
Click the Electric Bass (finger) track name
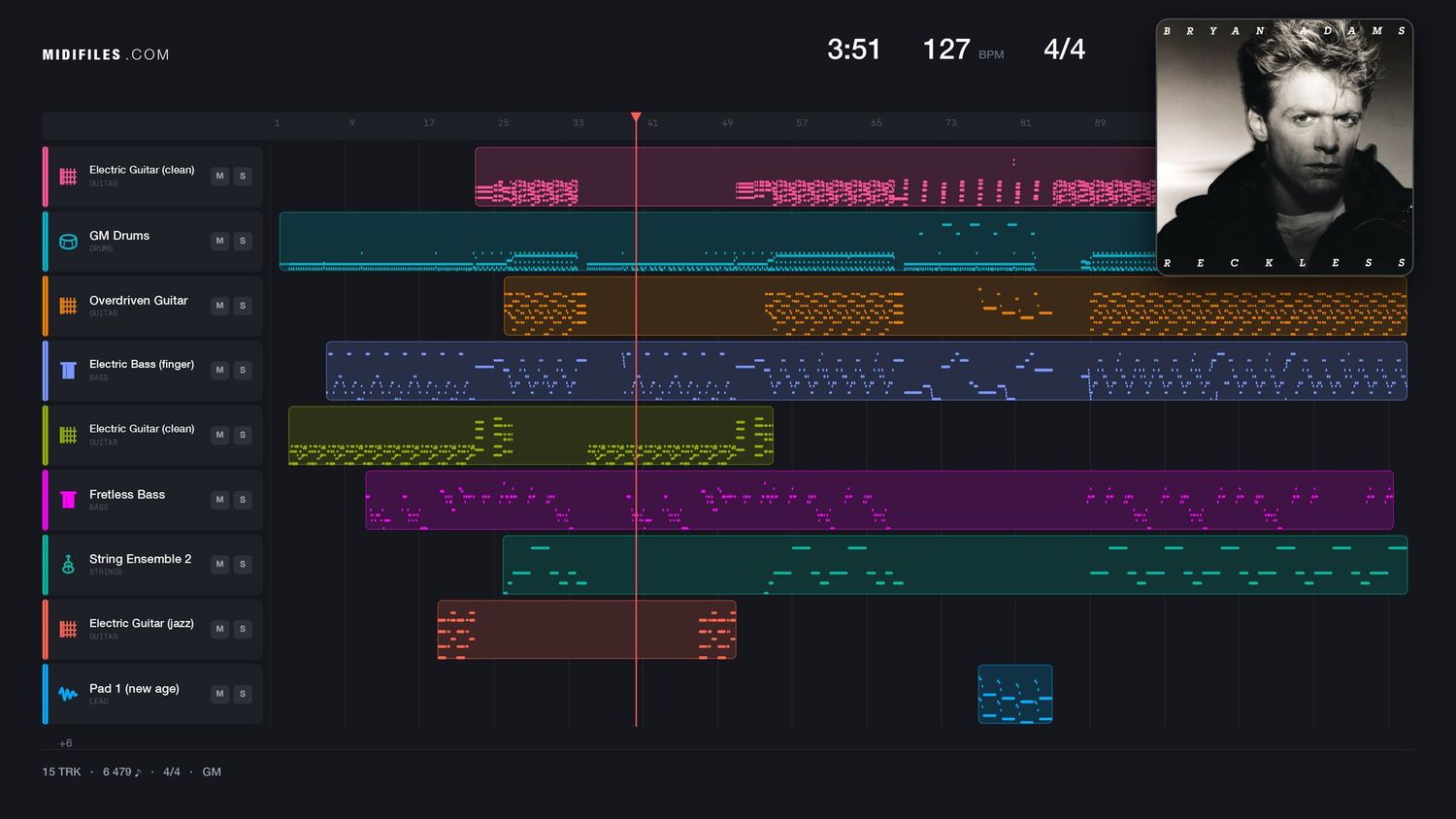[142, 364]
